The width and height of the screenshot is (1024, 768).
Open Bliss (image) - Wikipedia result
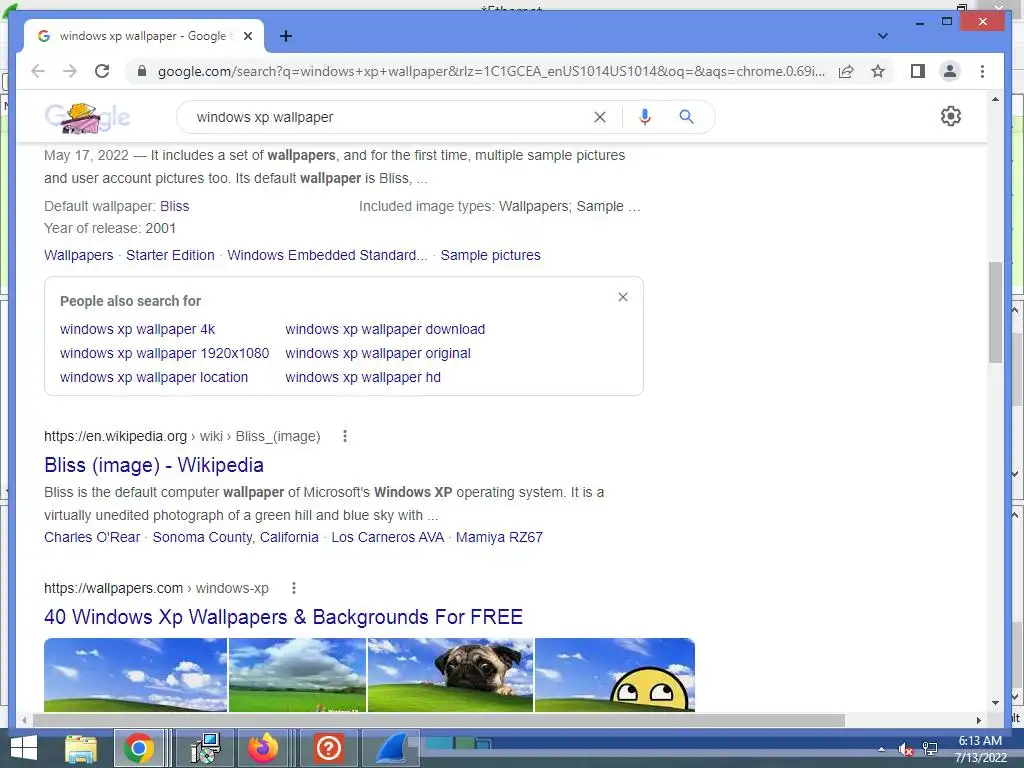point(153,465)
